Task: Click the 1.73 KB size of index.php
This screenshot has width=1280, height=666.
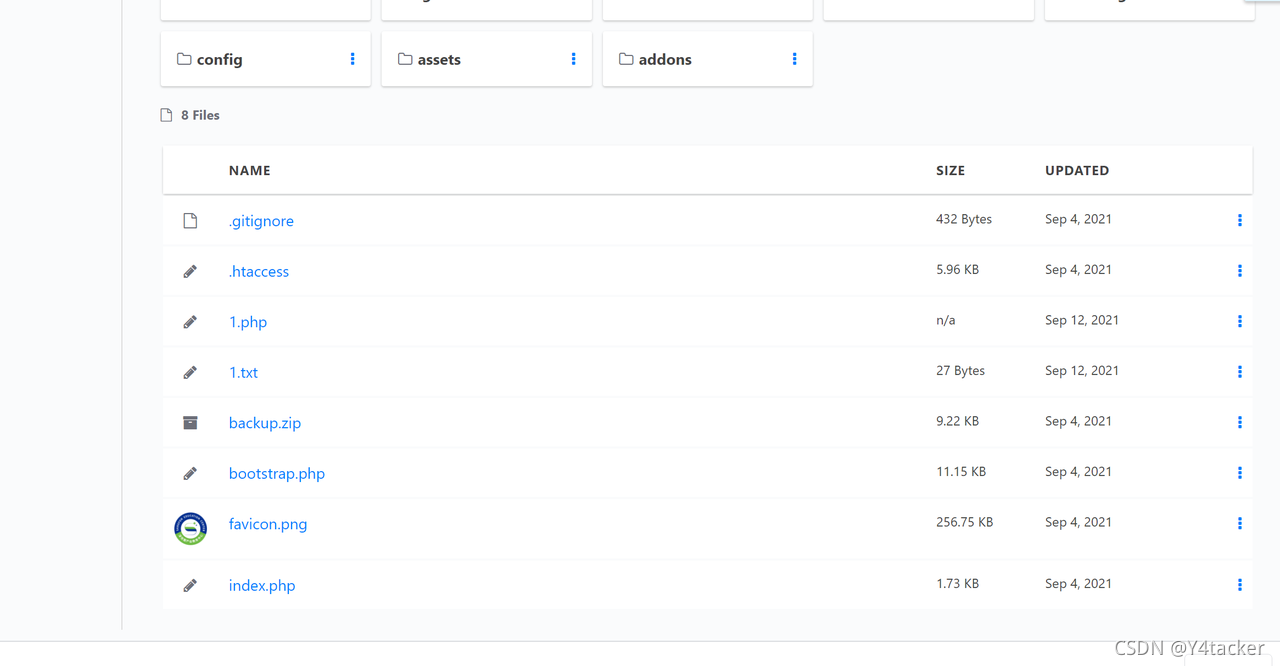Action: pos(957,583)
